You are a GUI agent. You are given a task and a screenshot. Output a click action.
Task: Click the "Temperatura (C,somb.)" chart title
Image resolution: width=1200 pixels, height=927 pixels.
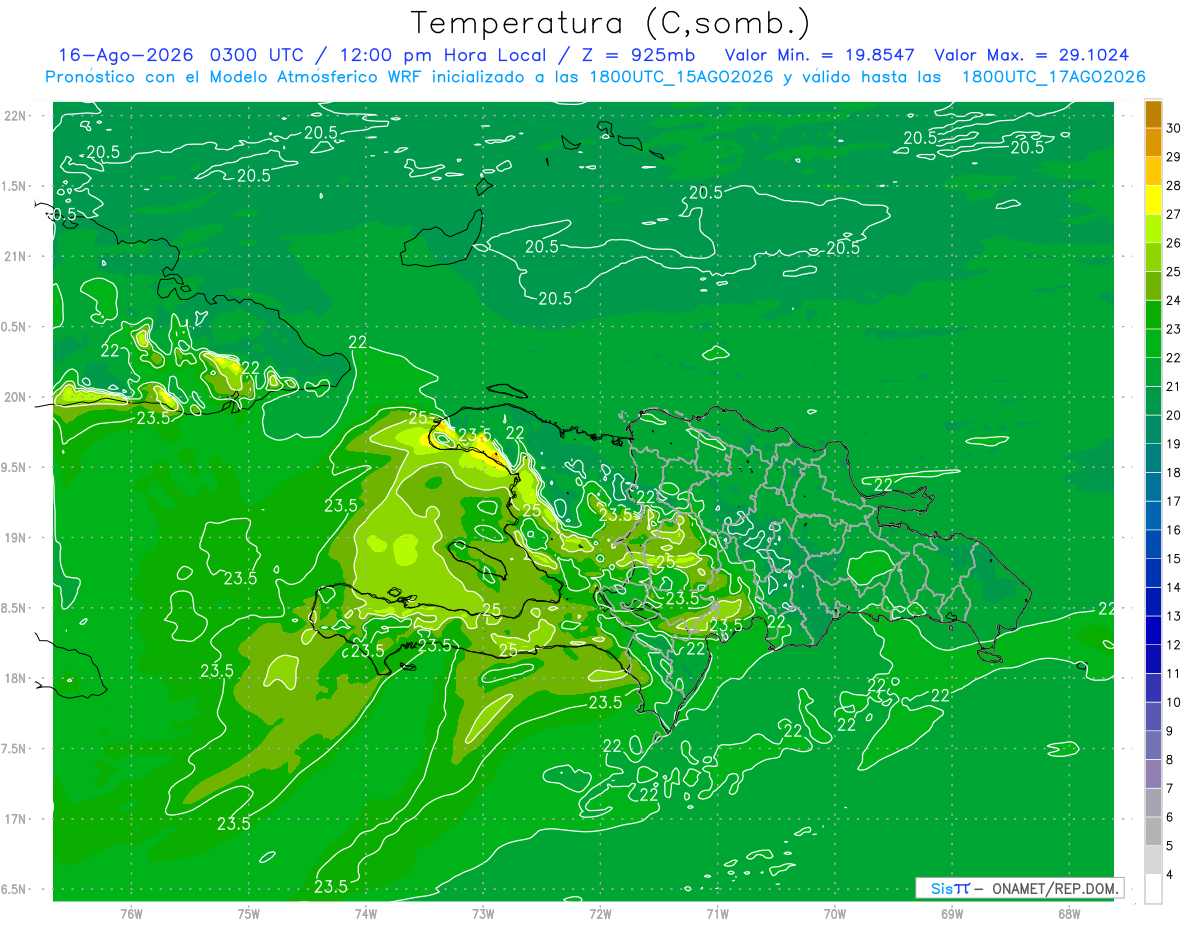coord(610,22)
